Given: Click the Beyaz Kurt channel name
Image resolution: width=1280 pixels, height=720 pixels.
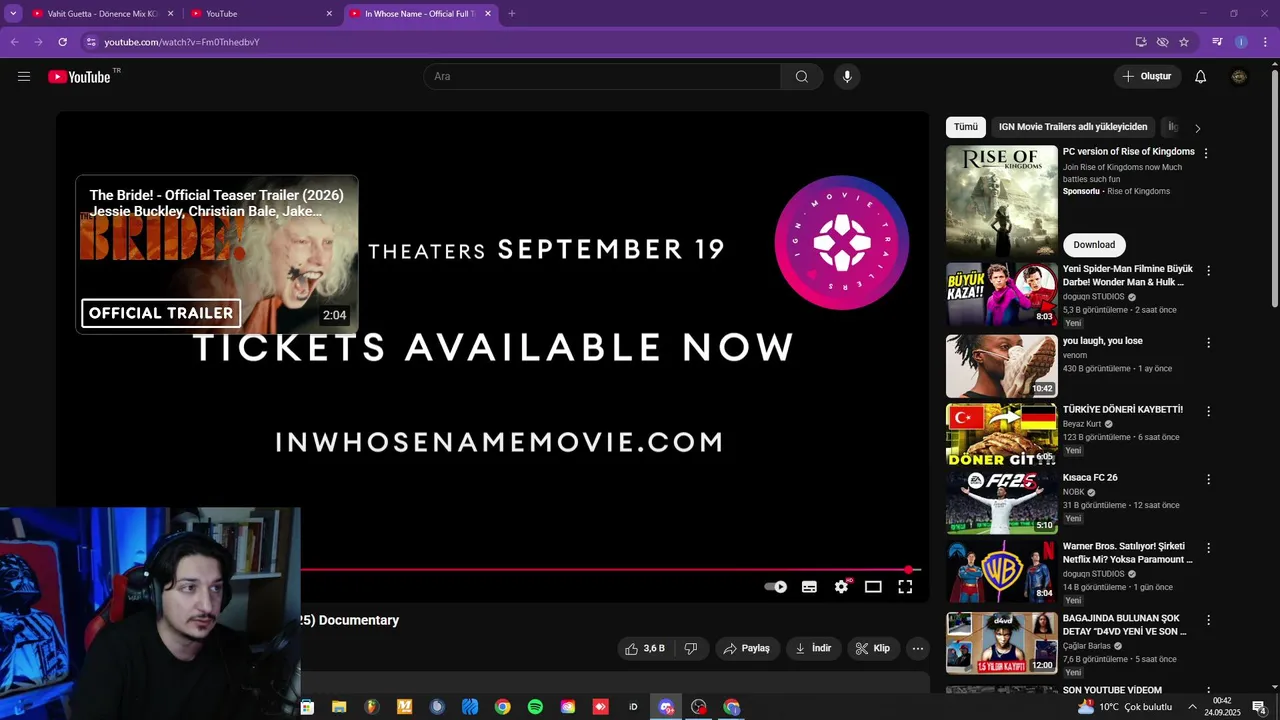Looking at the screenshot, I should point(1082,424).
